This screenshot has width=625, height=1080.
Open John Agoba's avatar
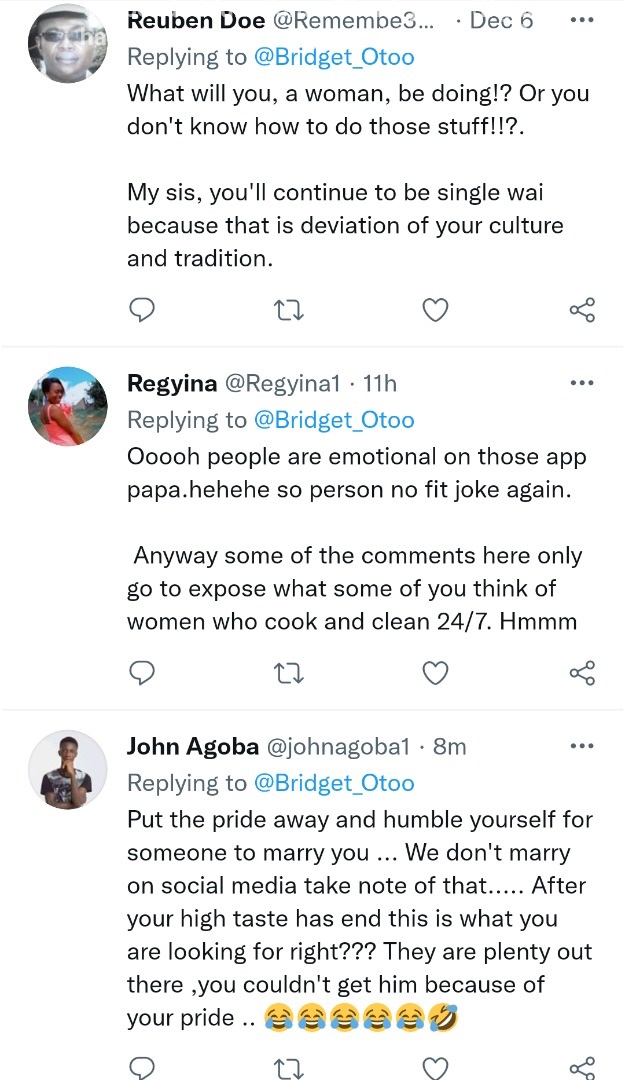pyautogui.click(x=68, y=769)
